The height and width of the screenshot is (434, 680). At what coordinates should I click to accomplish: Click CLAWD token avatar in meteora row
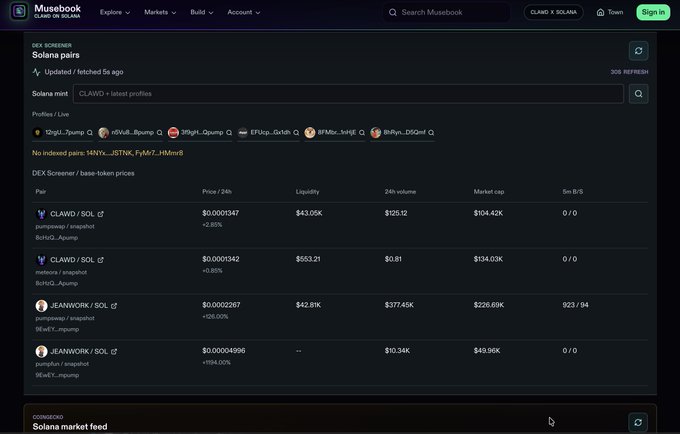pos(41,260)
